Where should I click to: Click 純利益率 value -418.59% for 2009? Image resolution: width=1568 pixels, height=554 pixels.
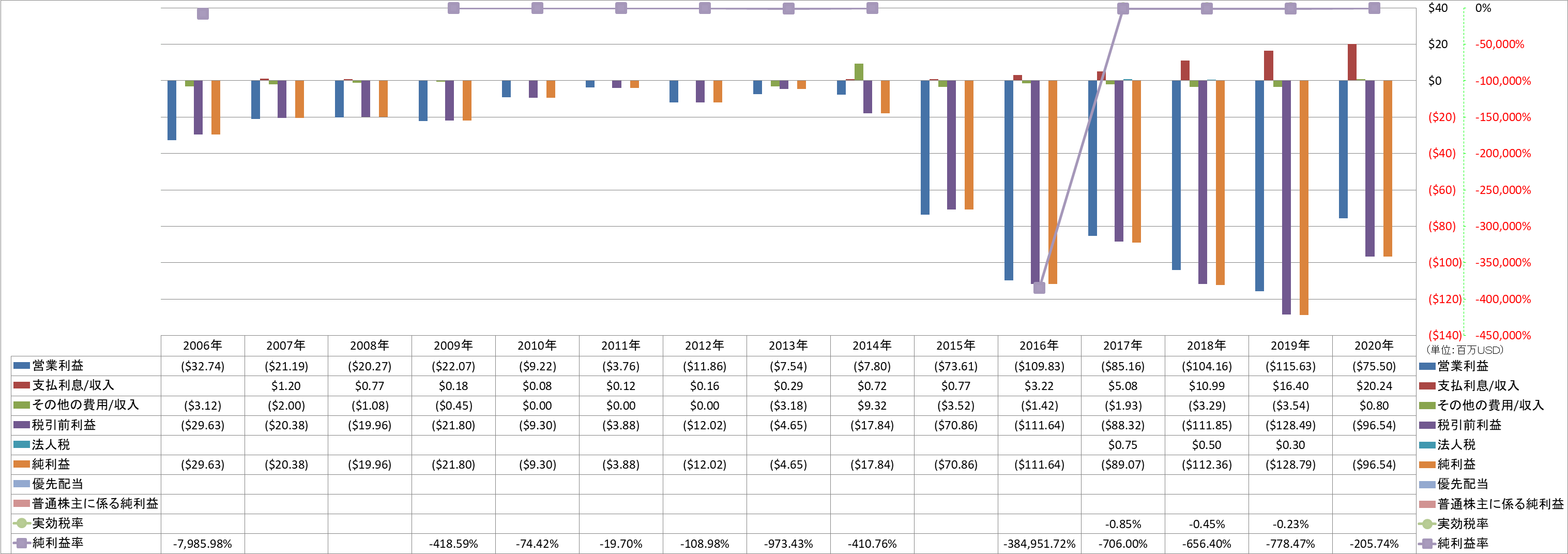(x=453, y=544)
